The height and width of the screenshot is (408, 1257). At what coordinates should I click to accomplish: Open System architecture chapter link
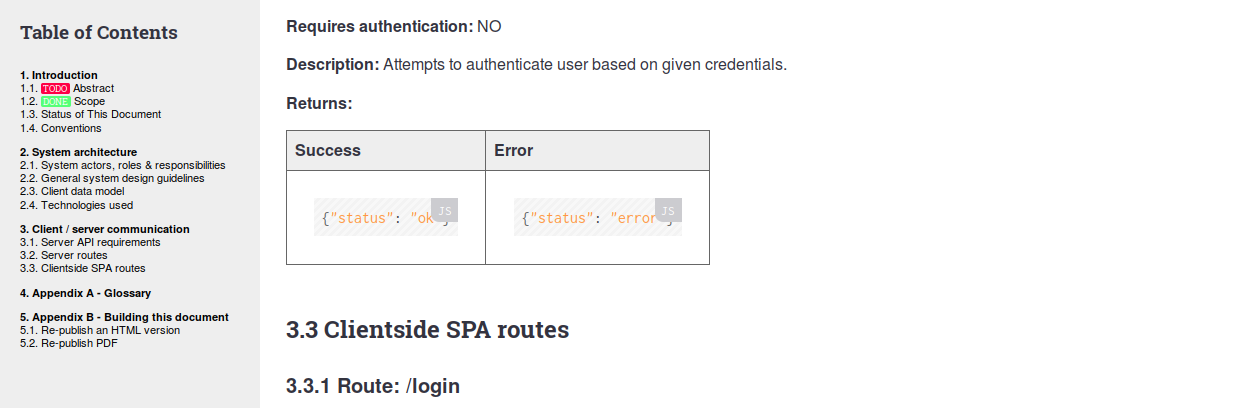[x=78, y=152]
